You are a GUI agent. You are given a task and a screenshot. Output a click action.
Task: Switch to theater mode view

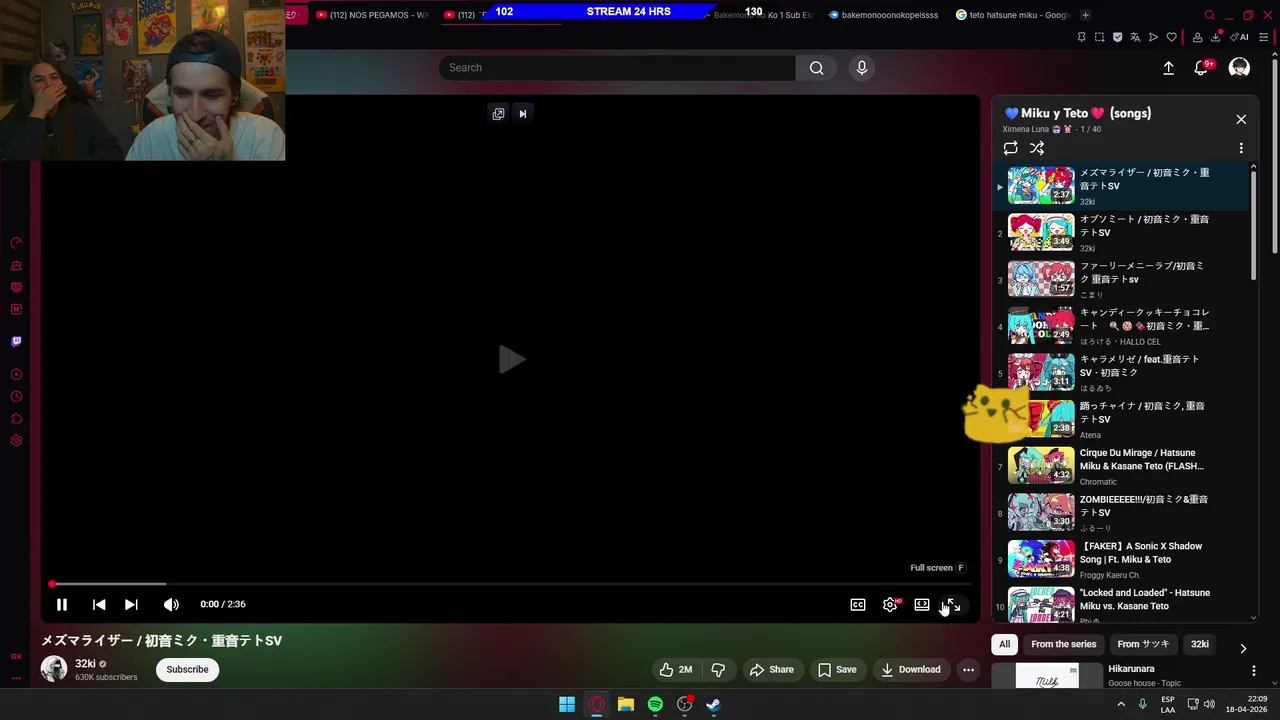tap(922, 604)
